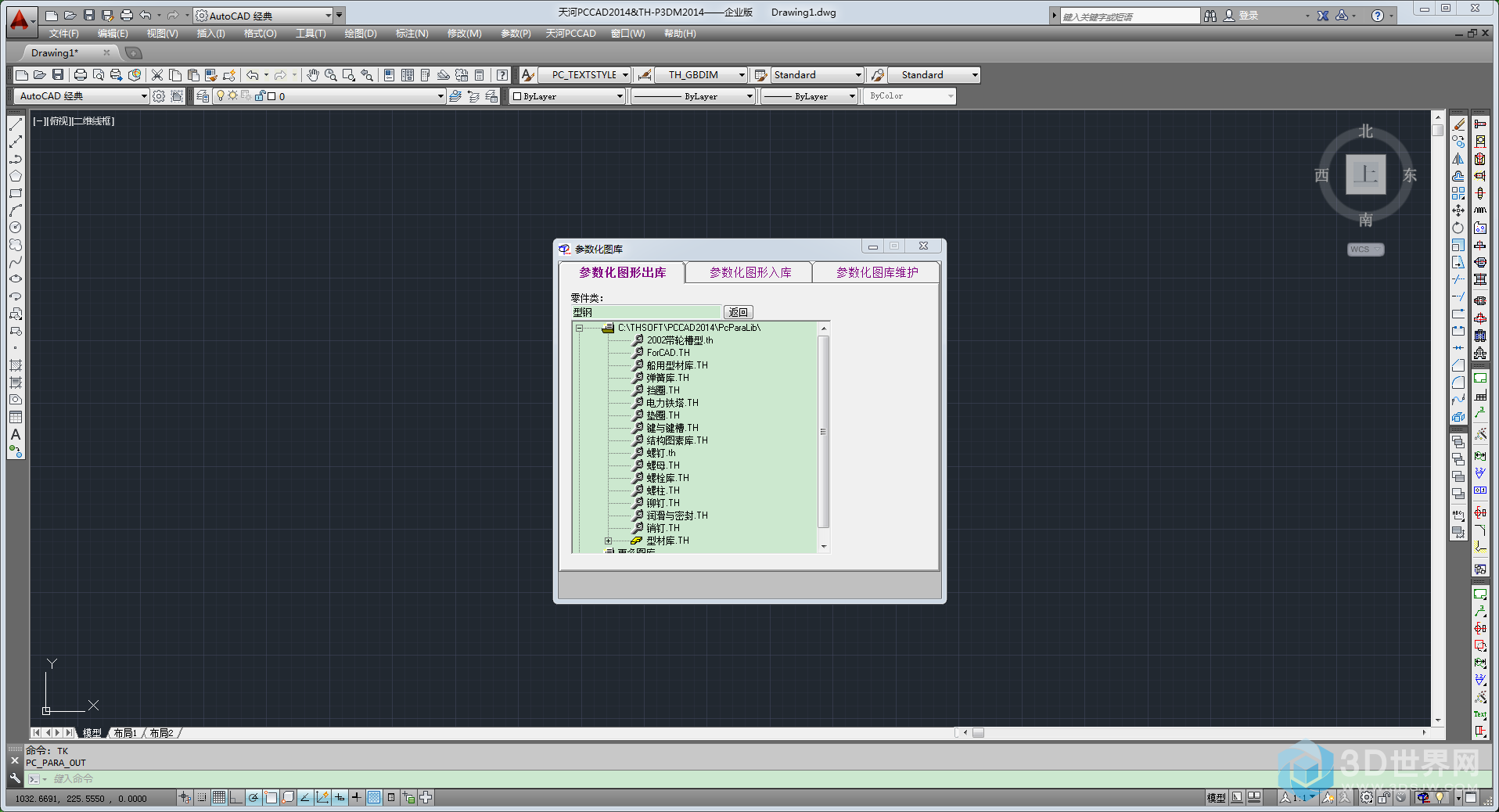Click the Help question mark in the standard toolbar
Image resolution: width=1499 pixels, height=812 pixels.
tap(502, 75)
